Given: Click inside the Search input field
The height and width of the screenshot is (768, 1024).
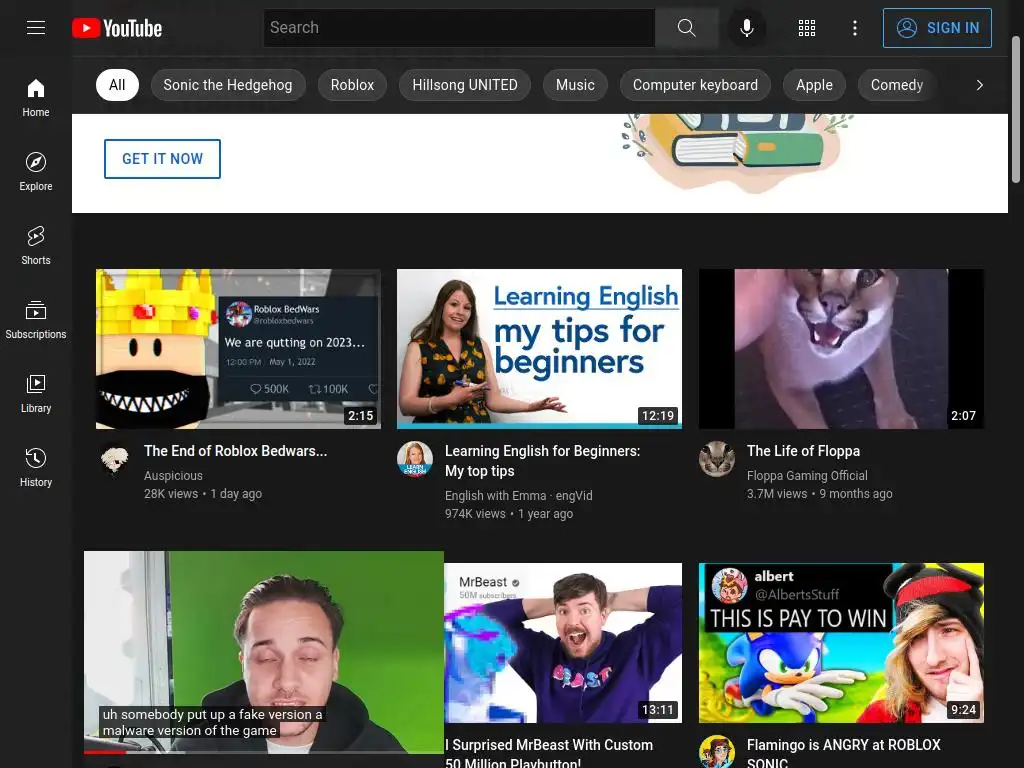Looking at the screenshot, I should 459,27.
